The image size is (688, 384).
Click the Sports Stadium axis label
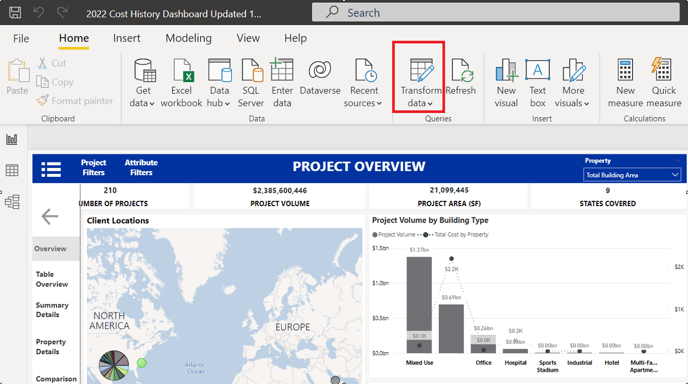tap(547, 366)
